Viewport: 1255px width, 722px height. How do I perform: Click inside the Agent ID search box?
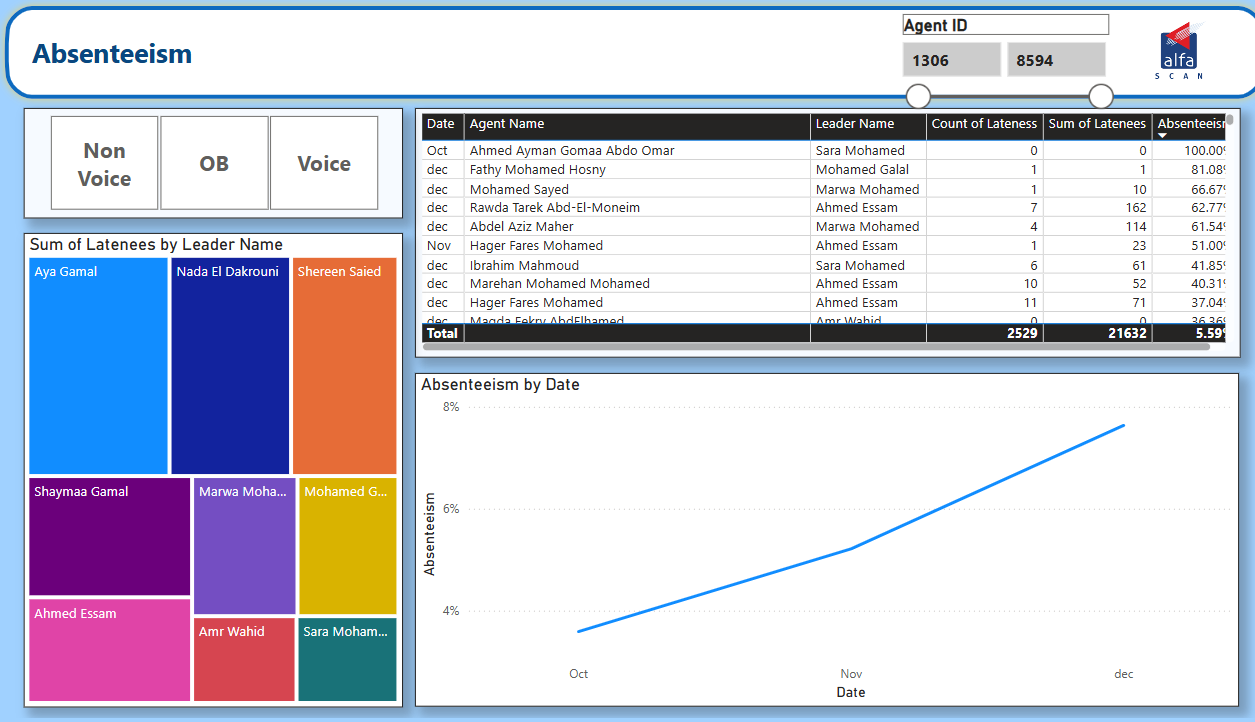click(x=1005, y=23)
